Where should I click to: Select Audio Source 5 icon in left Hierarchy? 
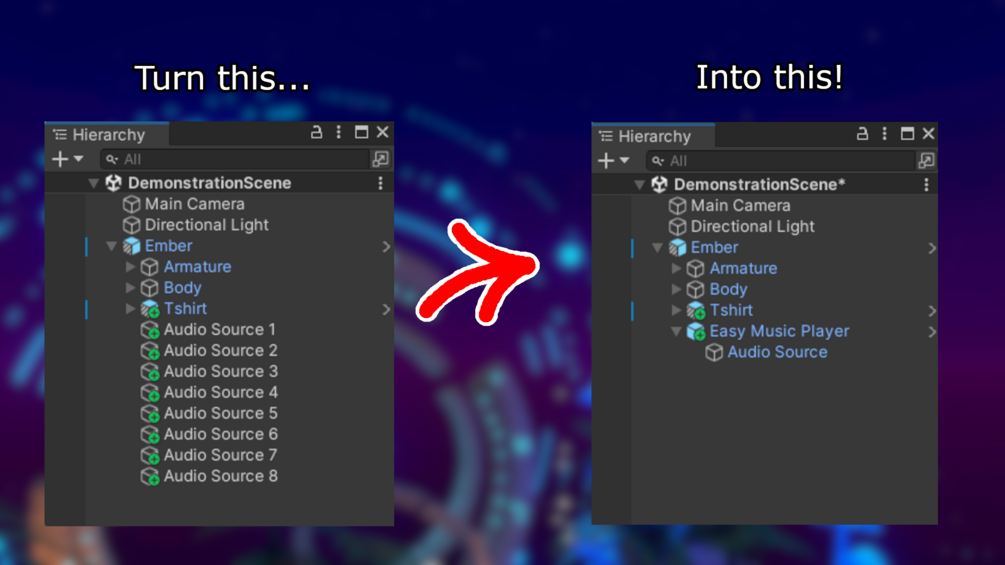tap(150, 414)
